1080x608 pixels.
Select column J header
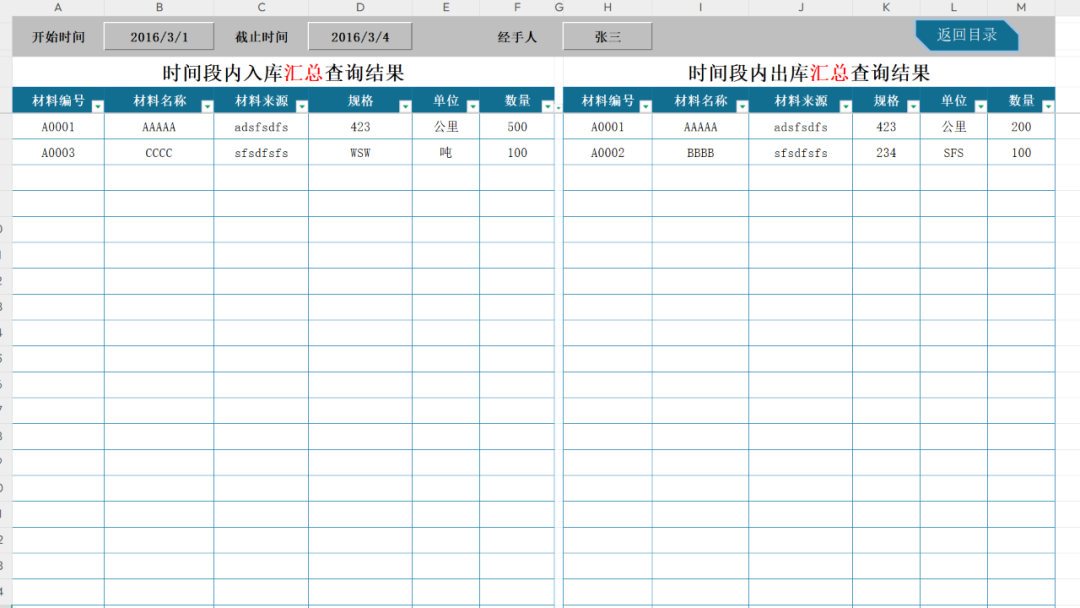tap(800, 7)
